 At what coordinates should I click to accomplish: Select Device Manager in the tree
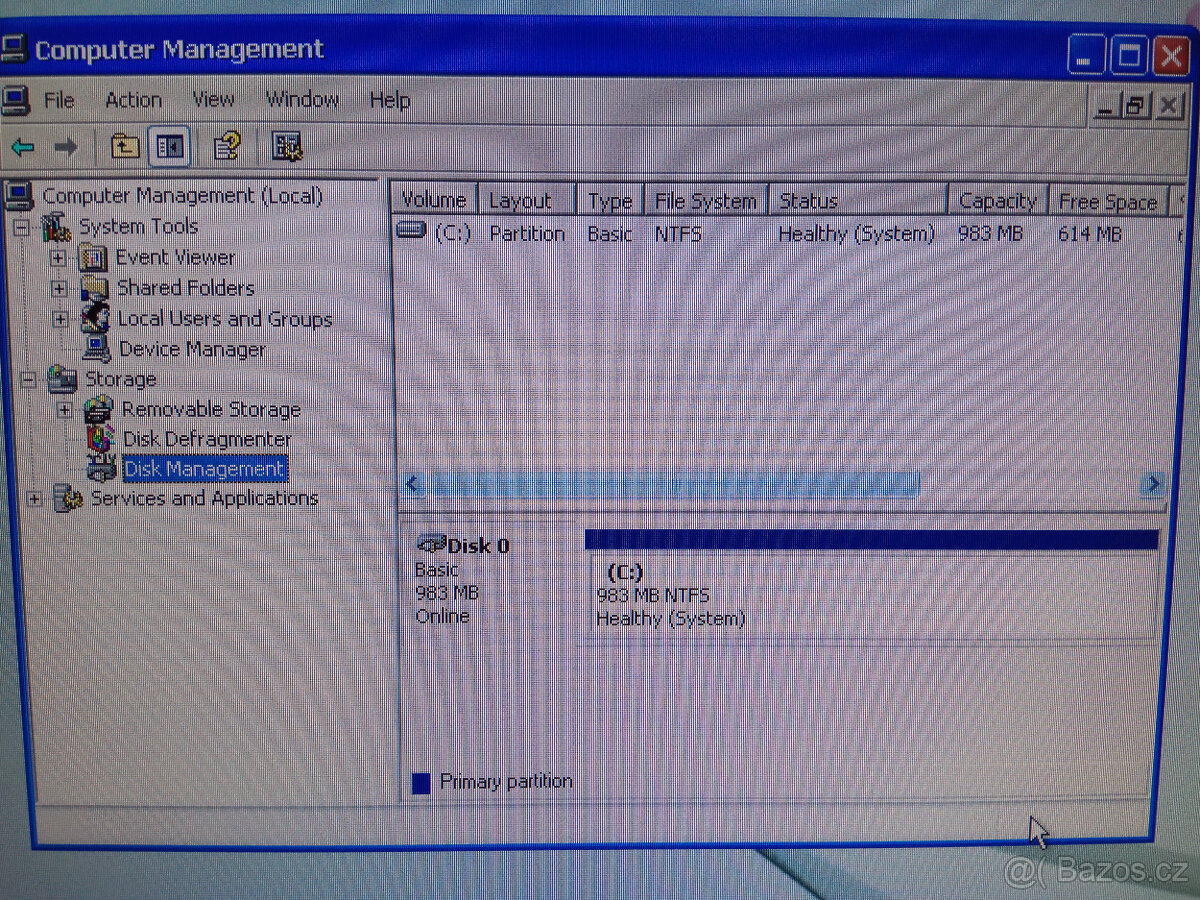tap(191, 349)
